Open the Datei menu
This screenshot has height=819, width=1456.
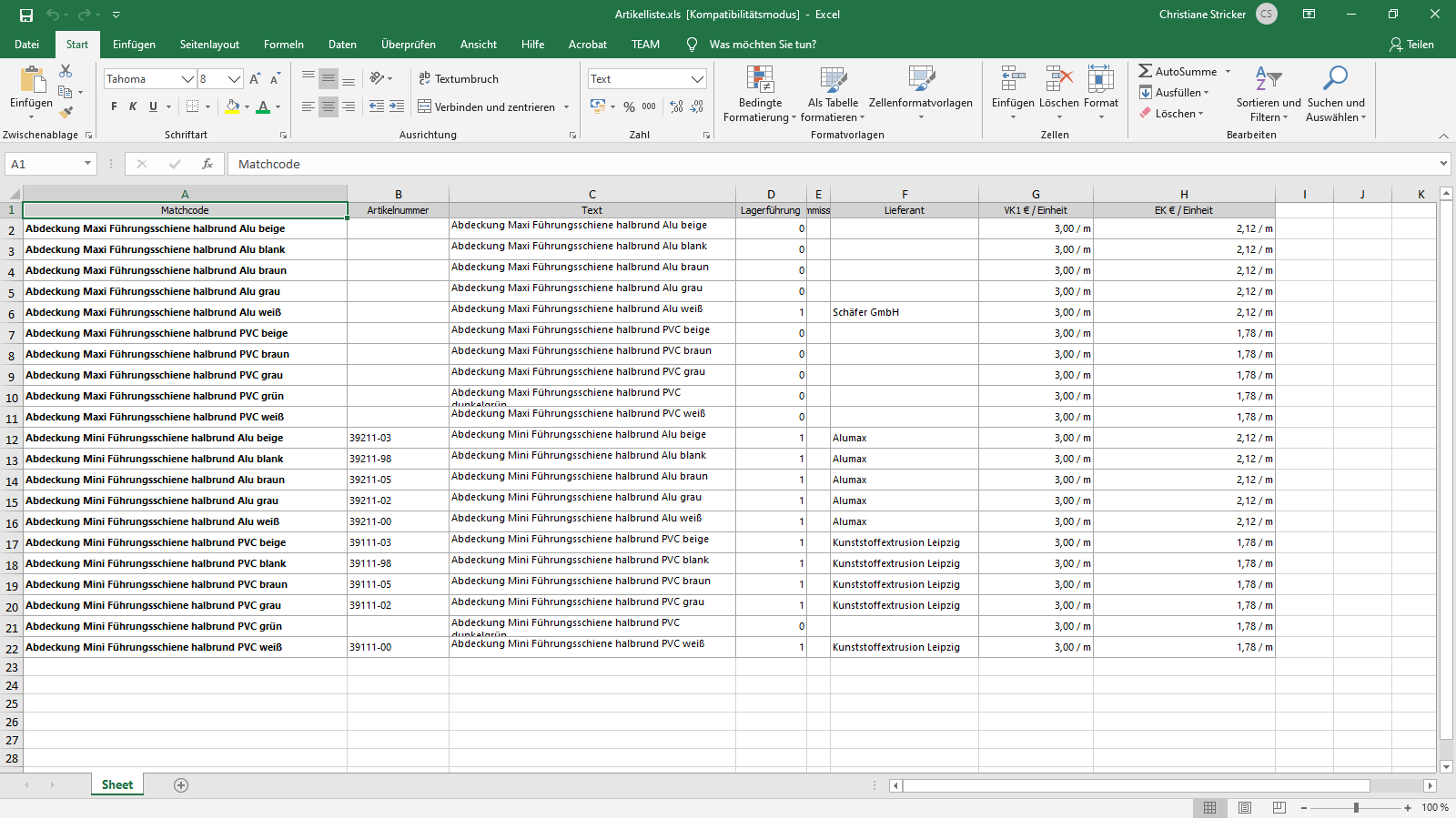[x=27, y=44]
